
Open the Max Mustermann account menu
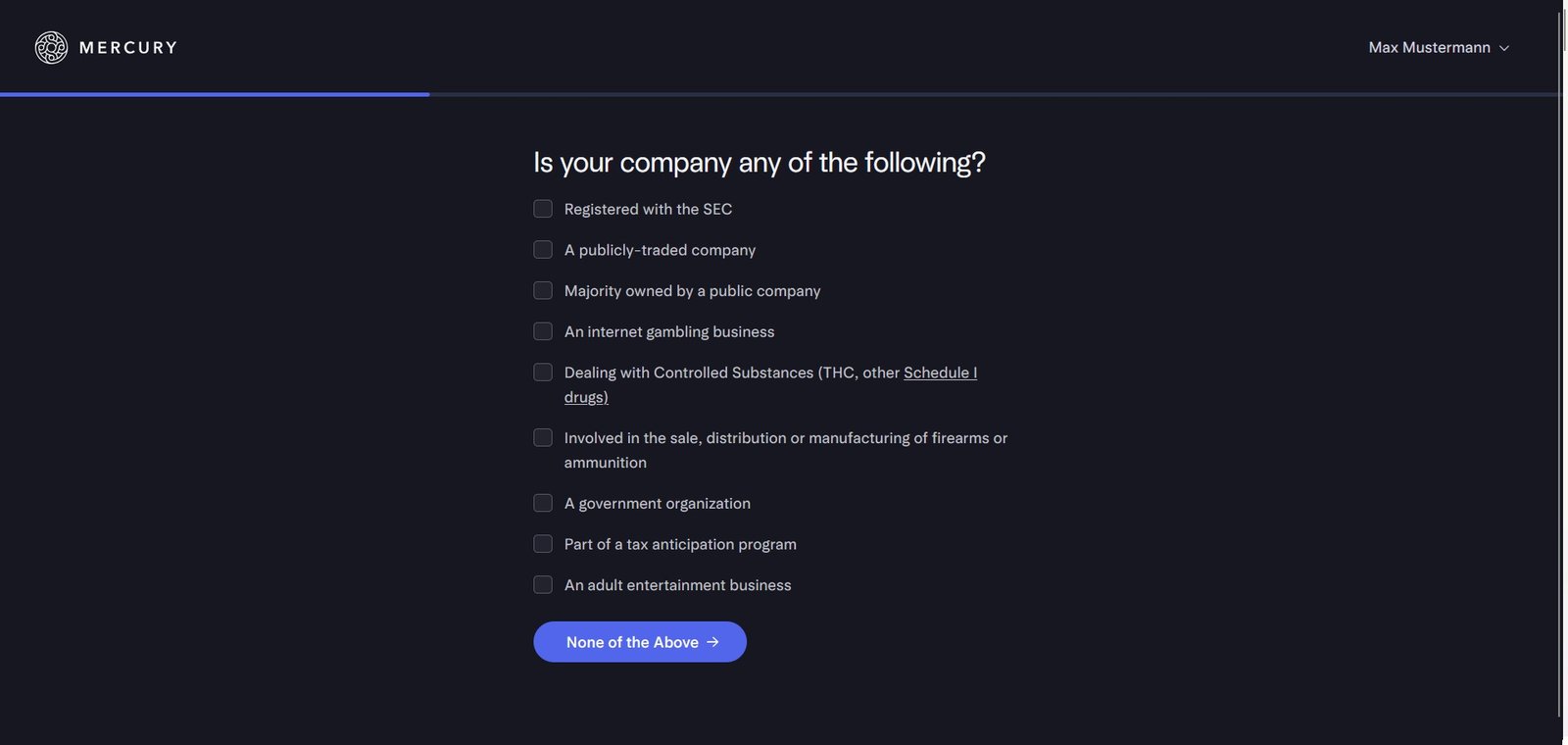(x=1429, y=47)
